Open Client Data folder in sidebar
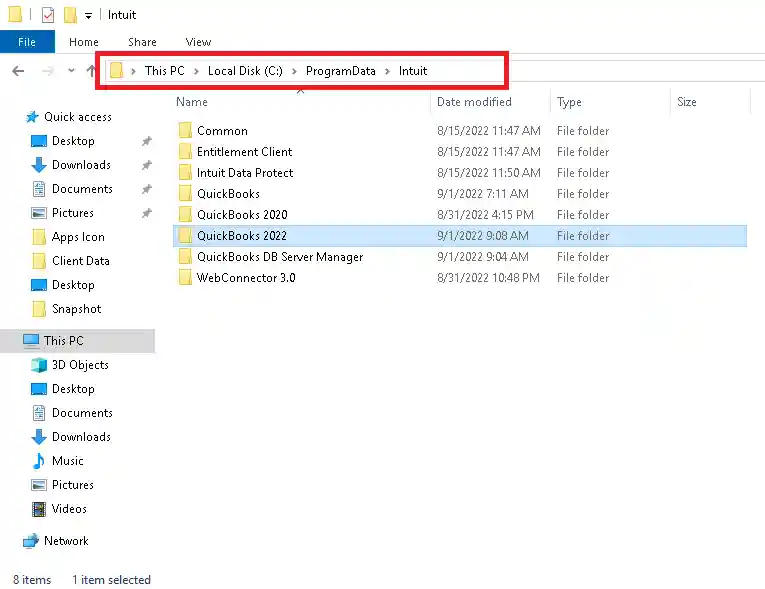 click(x=81, y=261)
